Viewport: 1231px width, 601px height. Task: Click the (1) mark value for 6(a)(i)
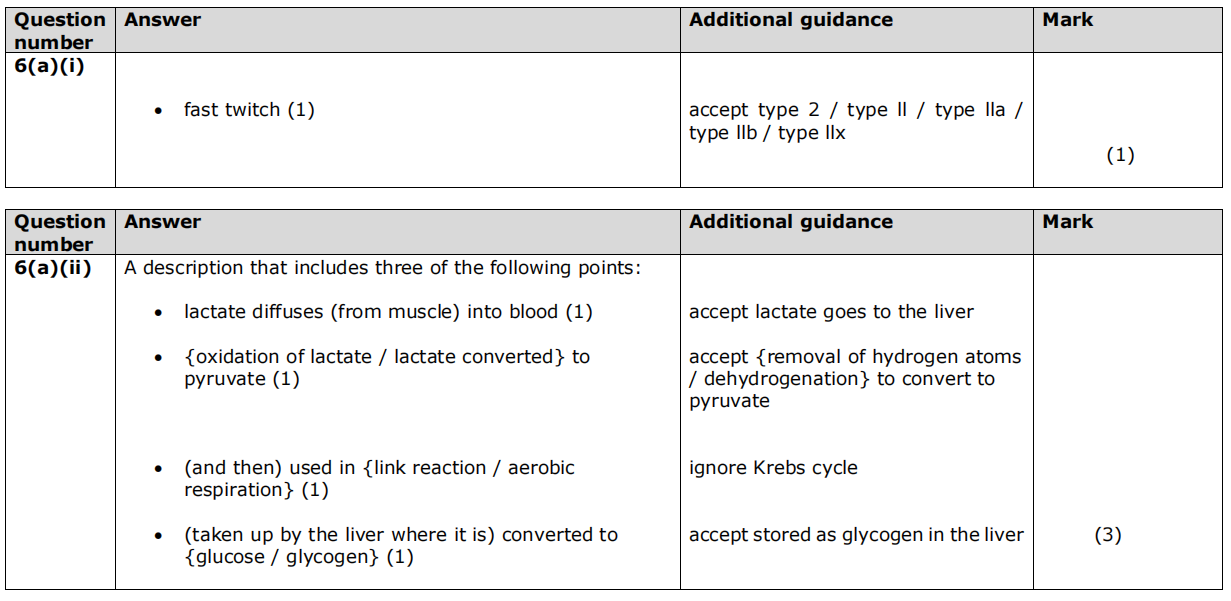[1120, 155]
